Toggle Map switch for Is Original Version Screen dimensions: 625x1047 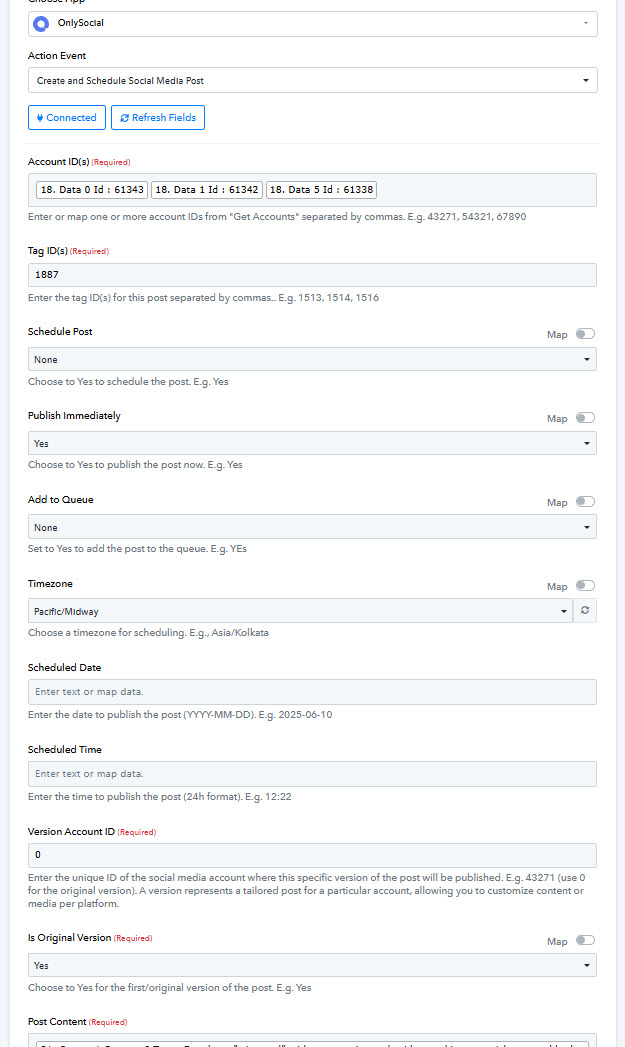585,940
